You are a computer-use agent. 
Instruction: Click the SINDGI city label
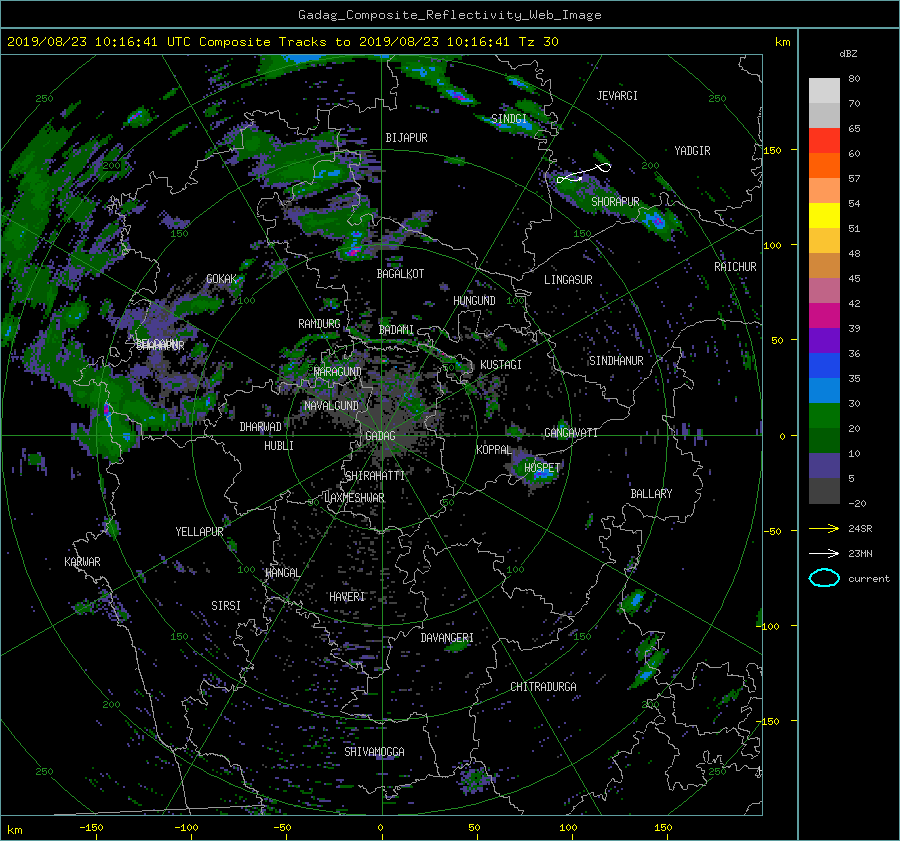pos(509,119)
